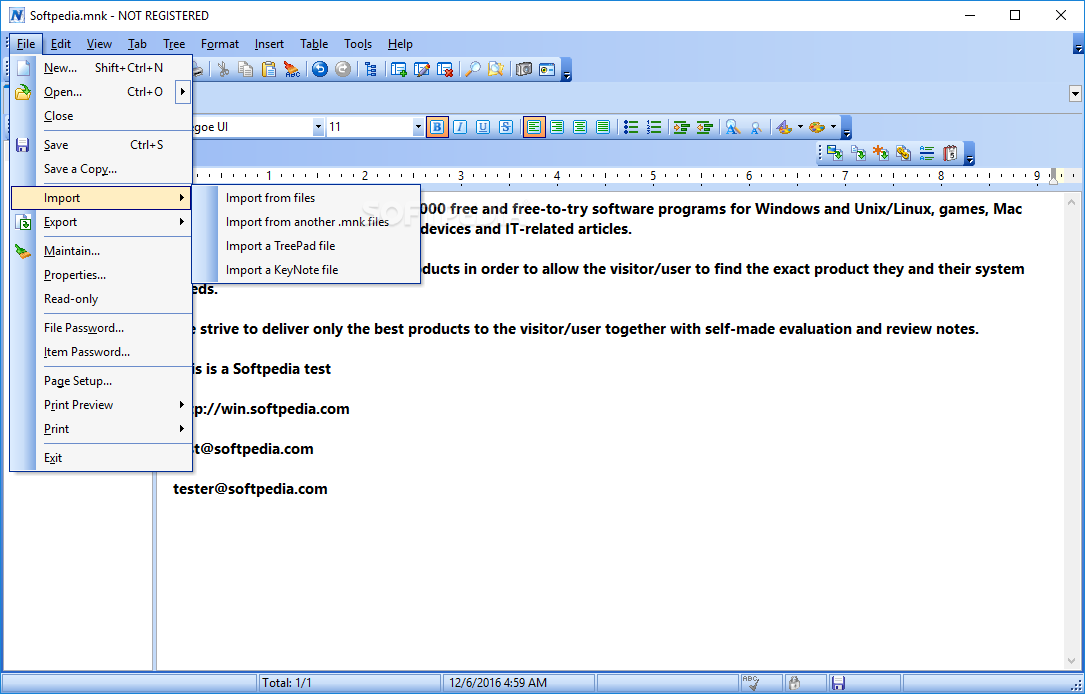Viewport: 1085px width, 694px height.
Task: Click the font color palette icon
Action: 784,127
